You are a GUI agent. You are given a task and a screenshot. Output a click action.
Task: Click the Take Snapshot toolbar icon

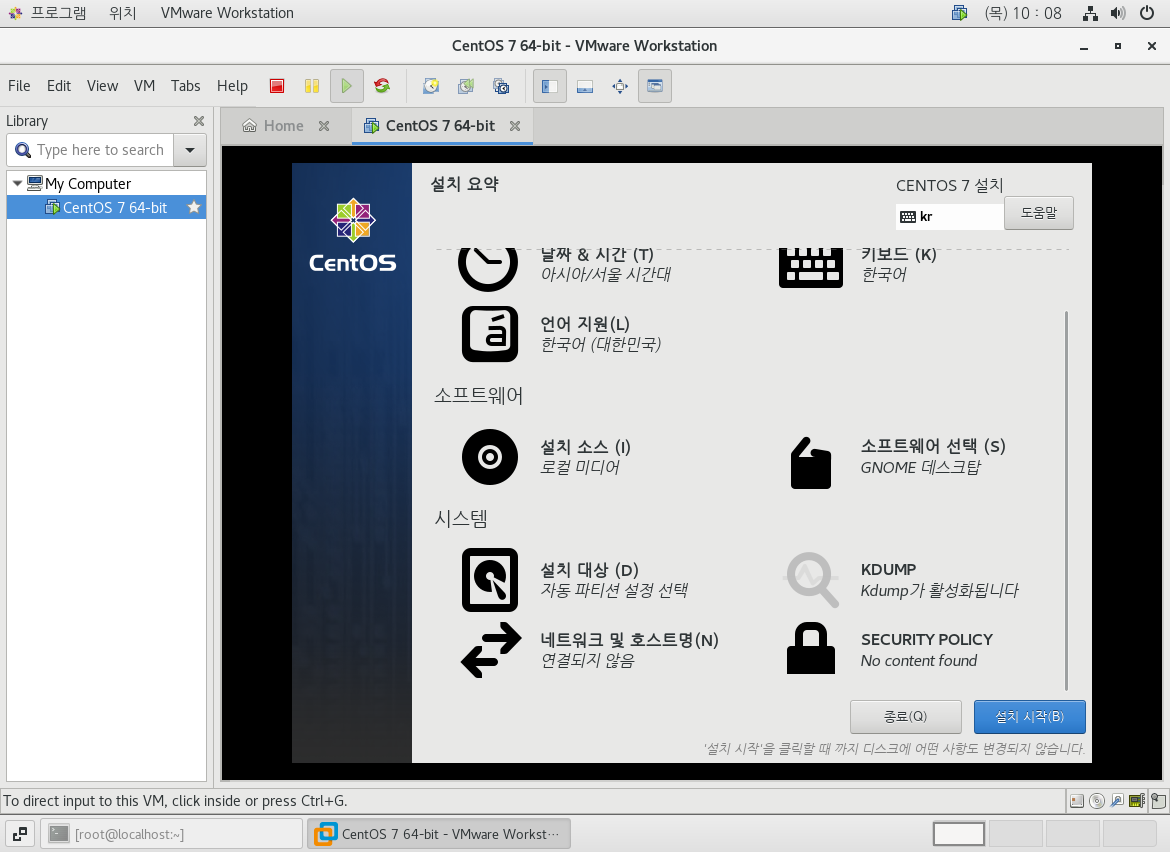[x=431, y=86]
